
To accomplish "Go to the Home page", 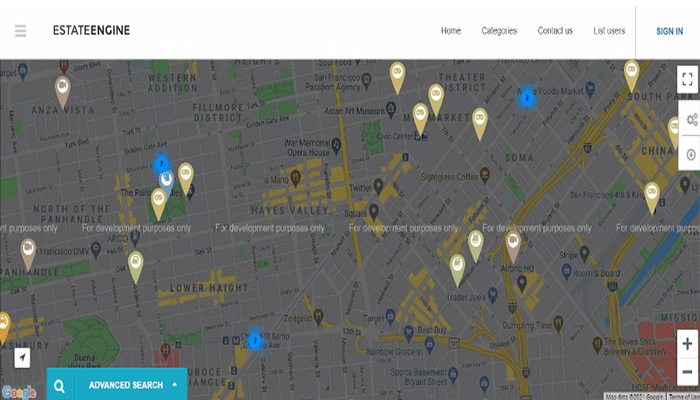I will (451, 31).
